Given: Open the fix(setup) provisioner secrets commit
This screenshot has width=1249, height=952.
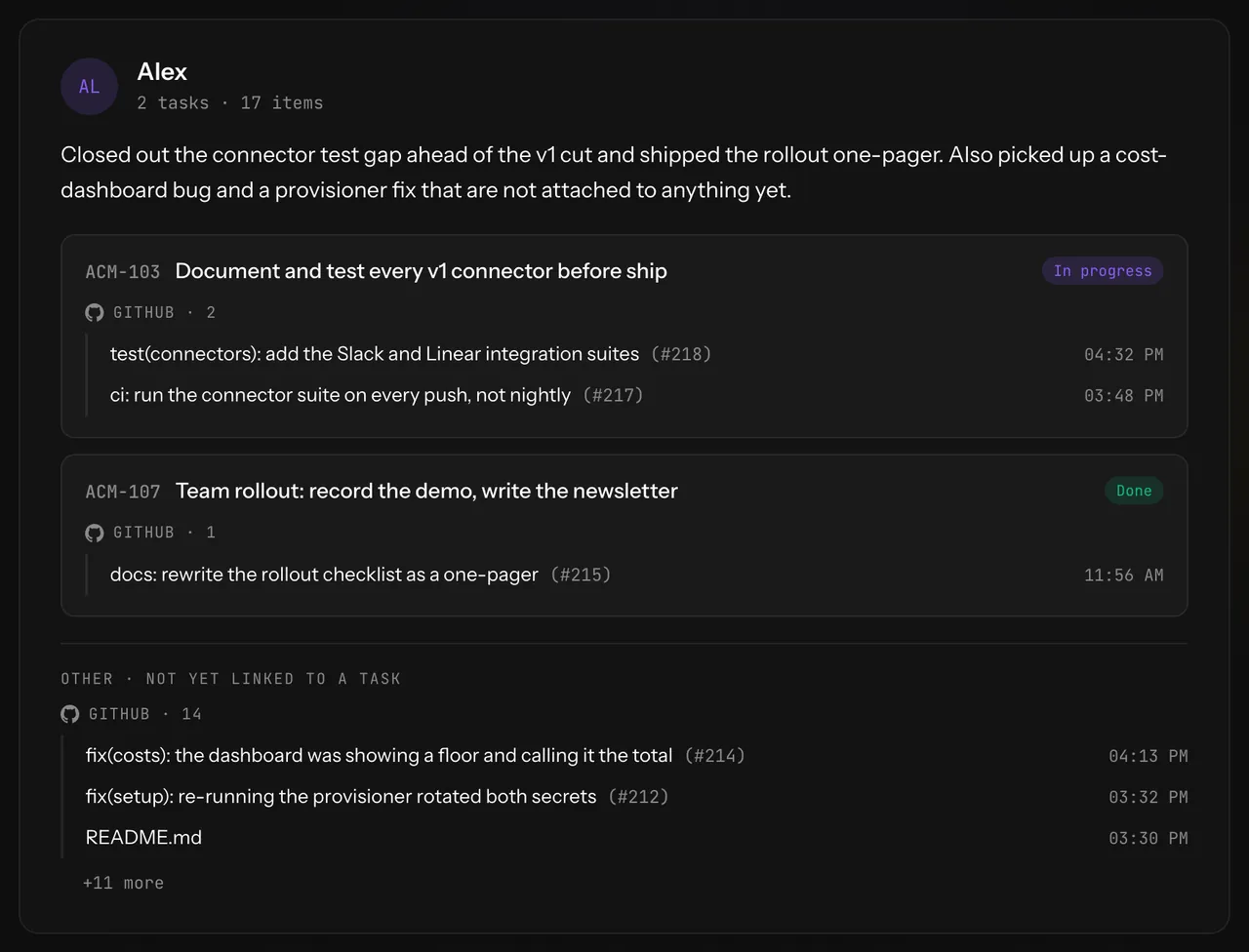Looking at the screenshot, I should pyautogui.click(x=341, y=797).
